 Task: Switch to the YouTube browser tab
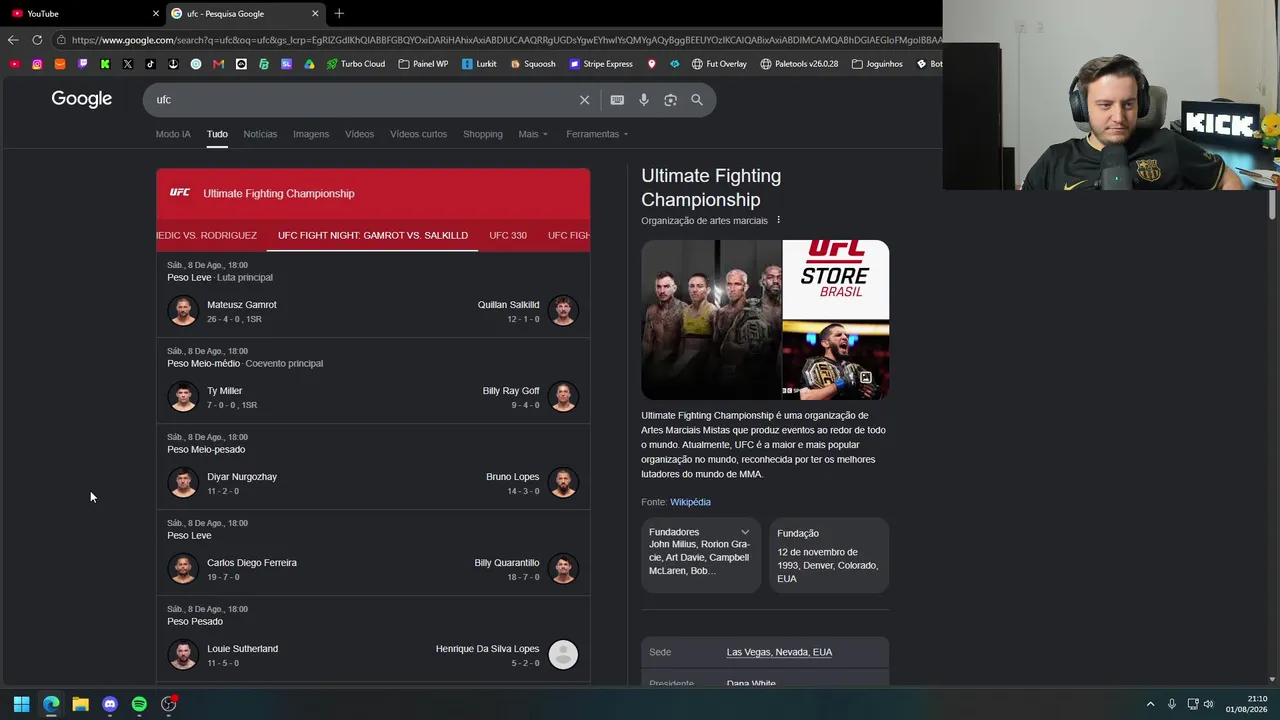pyautogui.click(x=83, y=13)
